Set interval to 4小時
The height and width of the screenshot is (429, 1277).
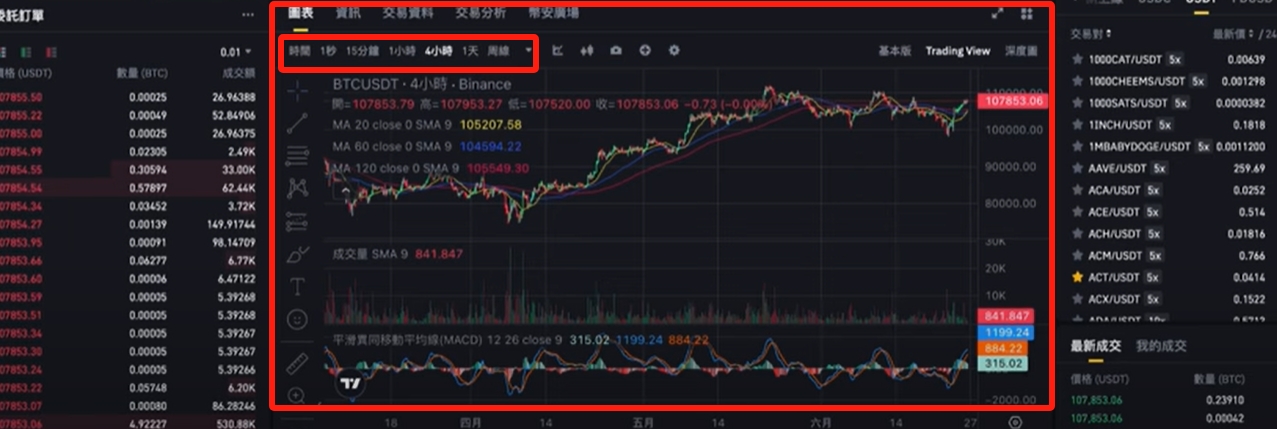pos(439,51)
